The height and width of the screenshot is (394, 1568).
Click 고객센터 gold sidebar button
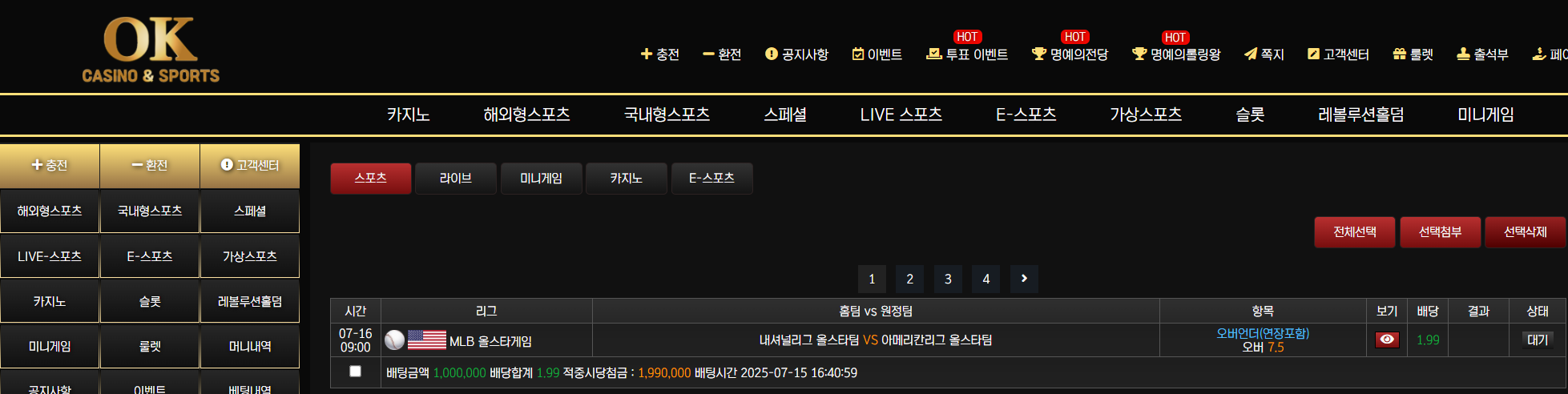click(250, 166)
